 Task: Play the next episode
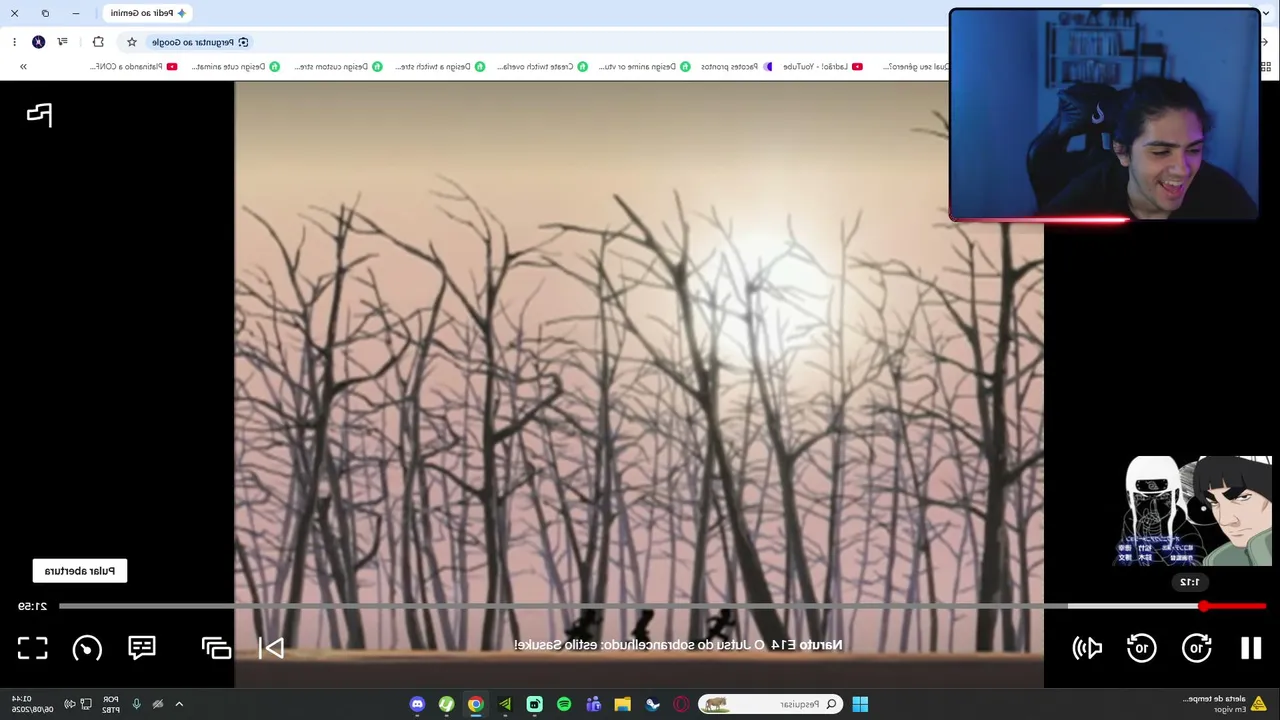pyautogui.click(x=271, y=648)
